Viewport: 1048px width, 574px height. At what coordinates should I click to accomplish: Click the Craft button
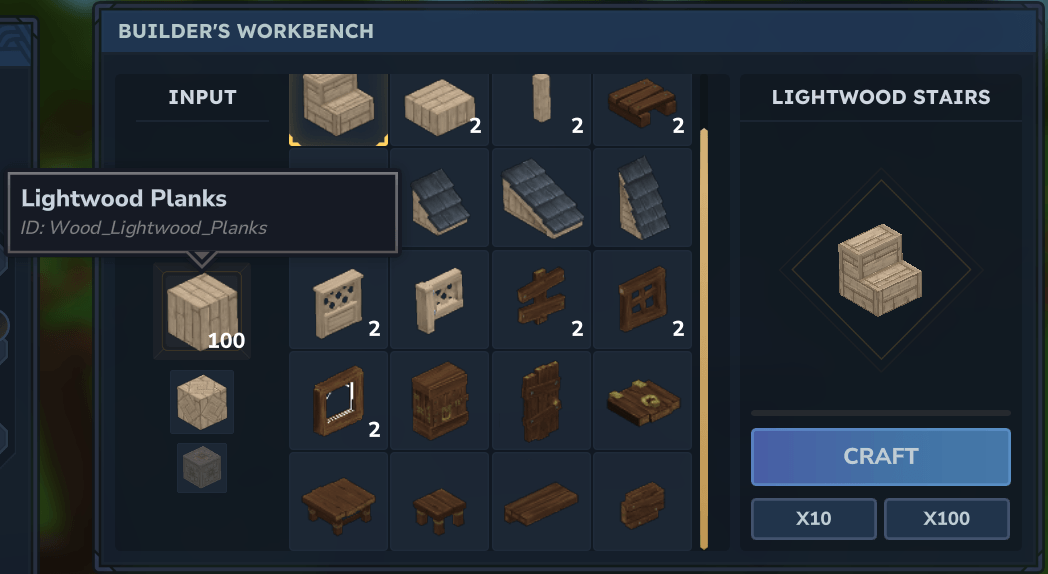pos(880,456)
